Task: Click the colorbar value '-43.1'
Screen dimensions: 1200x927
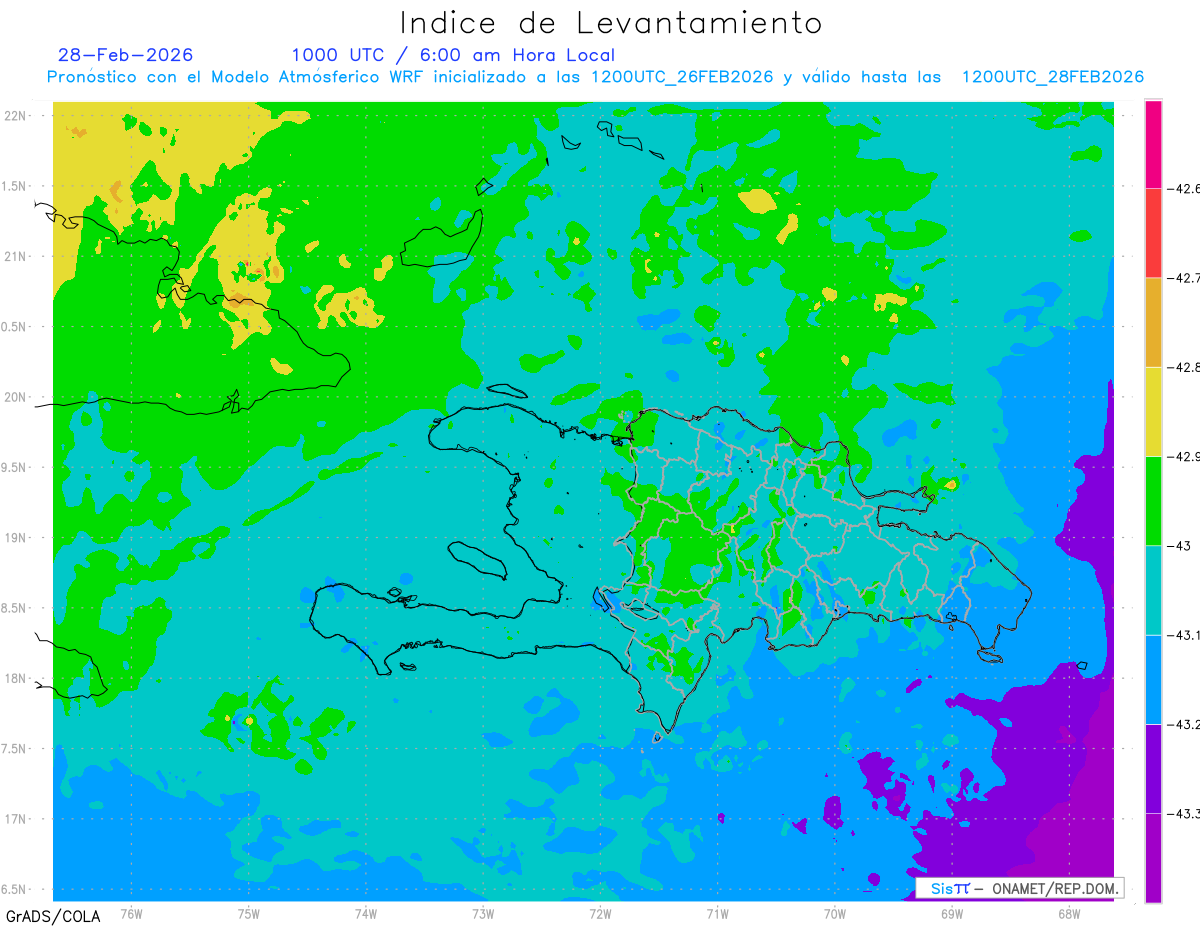Action: pyautogui.click(x=1184, y=635)
